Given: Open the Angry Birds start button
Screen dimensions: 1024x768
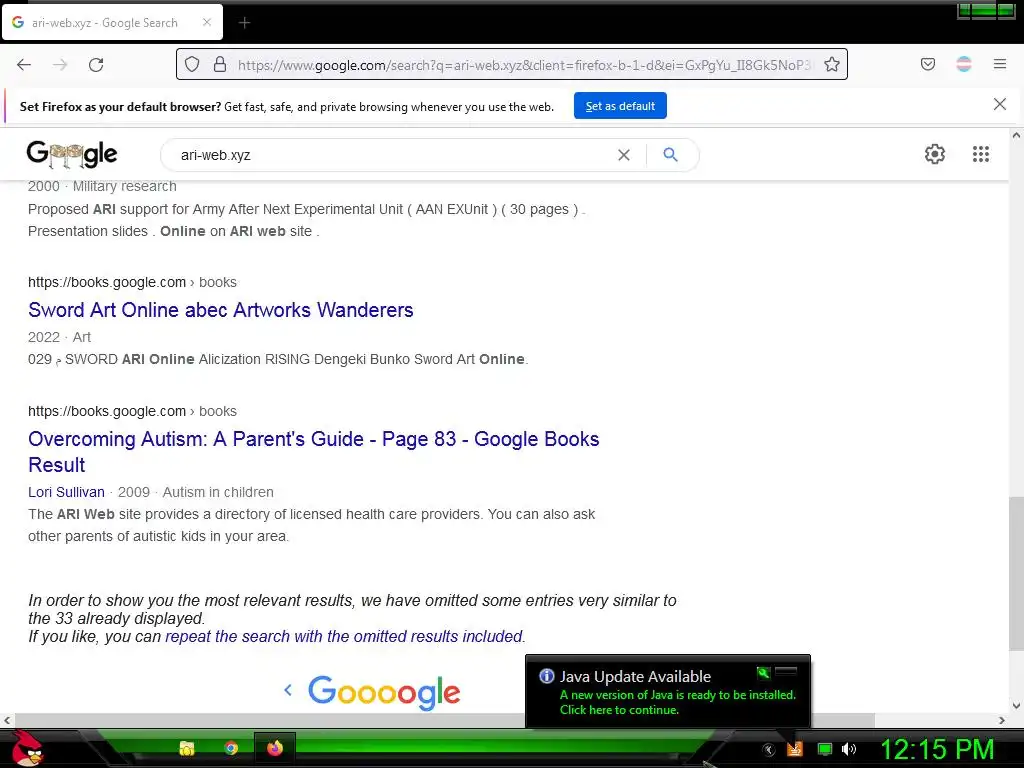Looking at the screenshot, I should [27, 748].
